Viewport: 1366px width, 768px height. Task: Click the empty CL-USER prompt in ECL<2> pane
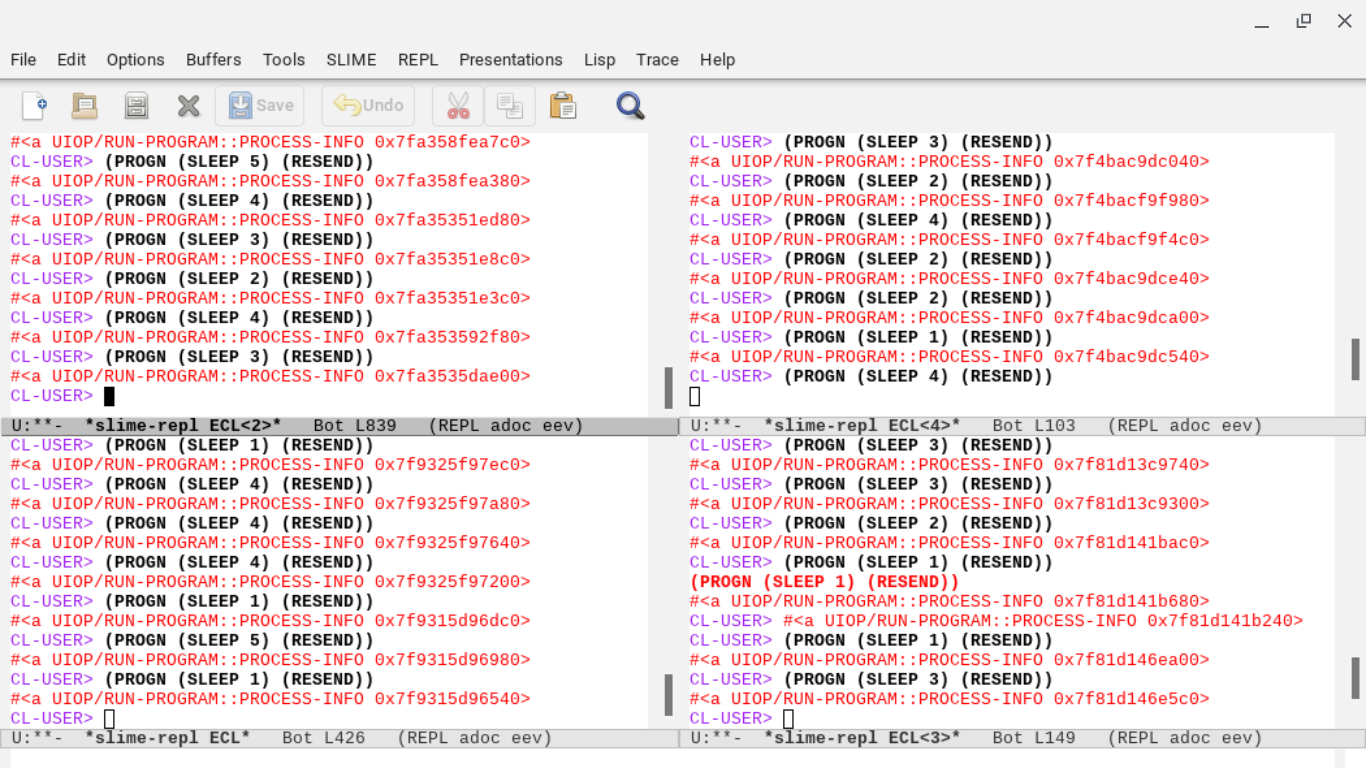point(109,396)
